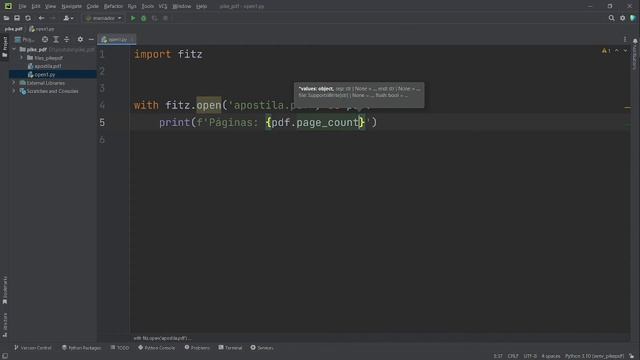Click Select Opened File target icon
This screenshot has width=640, height=360.
(x=45, y=40)
